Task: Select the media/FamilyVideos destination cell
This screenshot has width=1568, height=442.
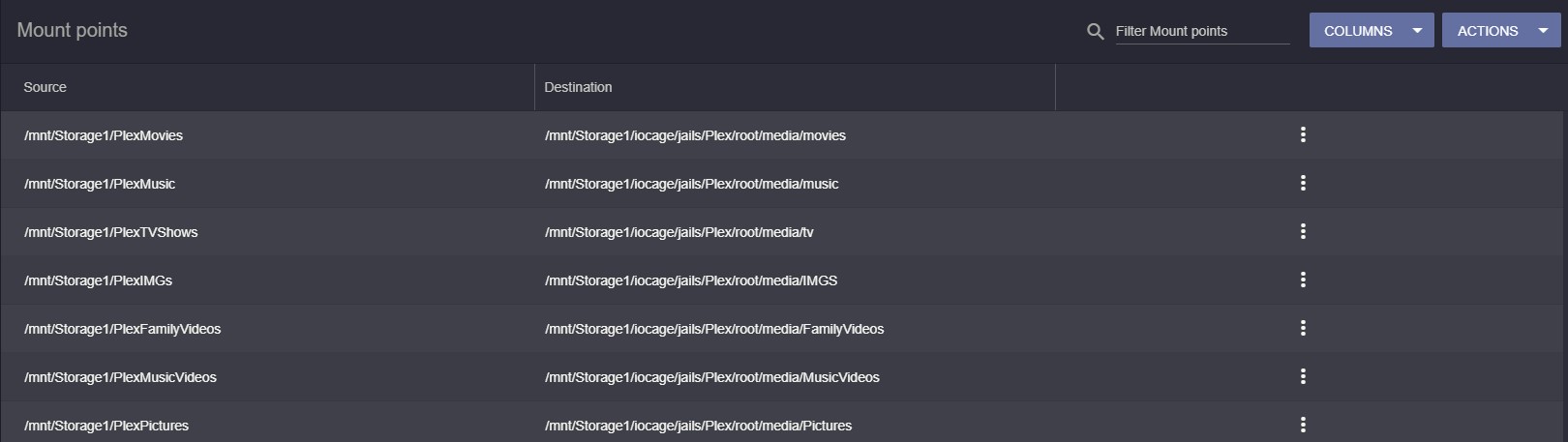Action: [x=714, y=329]
